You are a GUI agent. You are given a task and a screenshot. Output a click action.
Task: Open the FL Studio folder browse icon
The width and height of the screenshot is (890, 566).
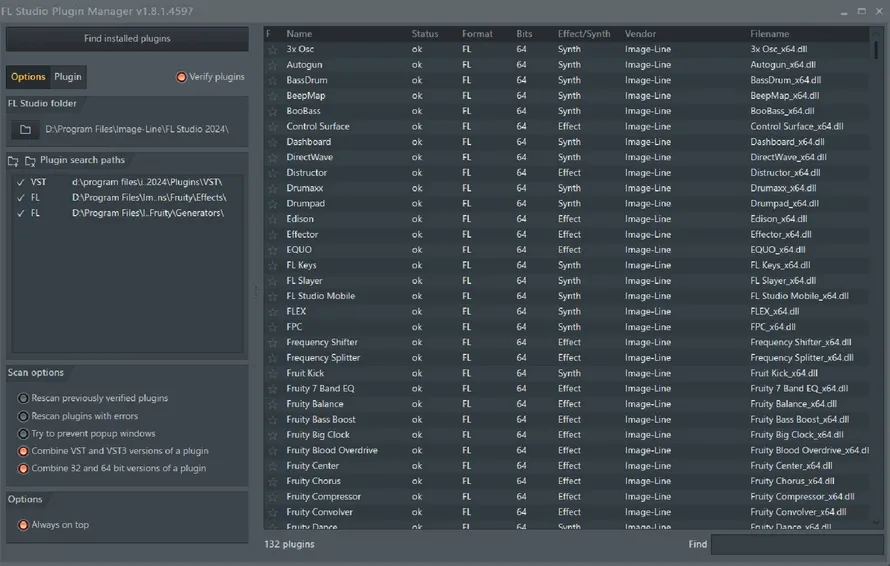tap(25, 129)
